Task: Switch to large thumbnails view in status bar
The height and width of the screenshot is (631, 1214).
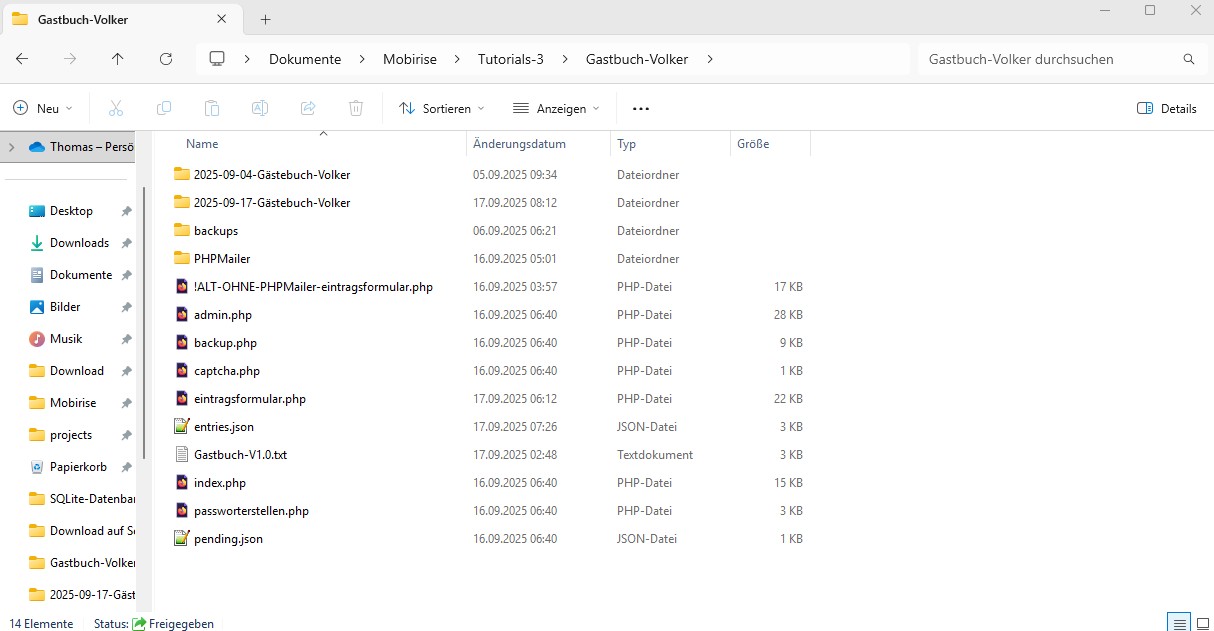Action: (x=1205, y=623)
